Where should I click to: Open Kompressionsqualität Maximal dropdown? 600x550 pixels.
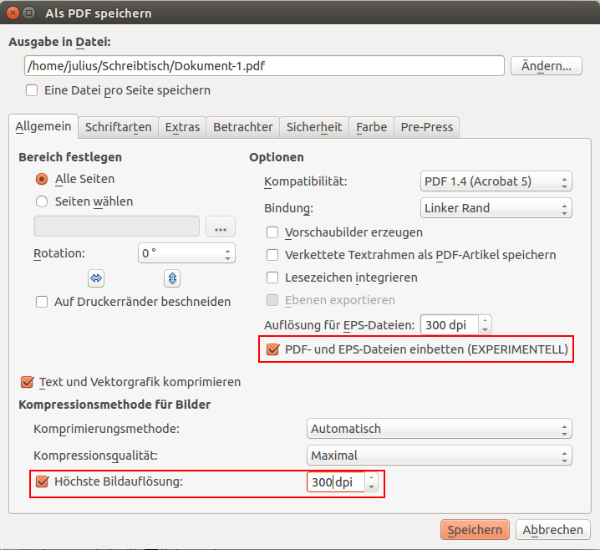click(x=439, y=455)
